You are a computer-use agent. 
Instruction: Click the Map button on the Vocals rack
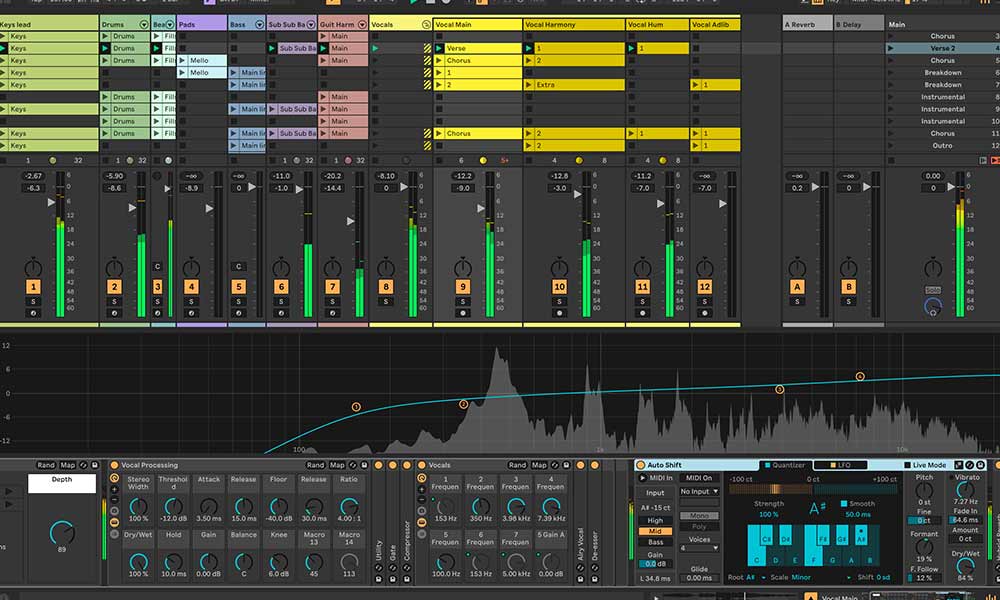540,463
